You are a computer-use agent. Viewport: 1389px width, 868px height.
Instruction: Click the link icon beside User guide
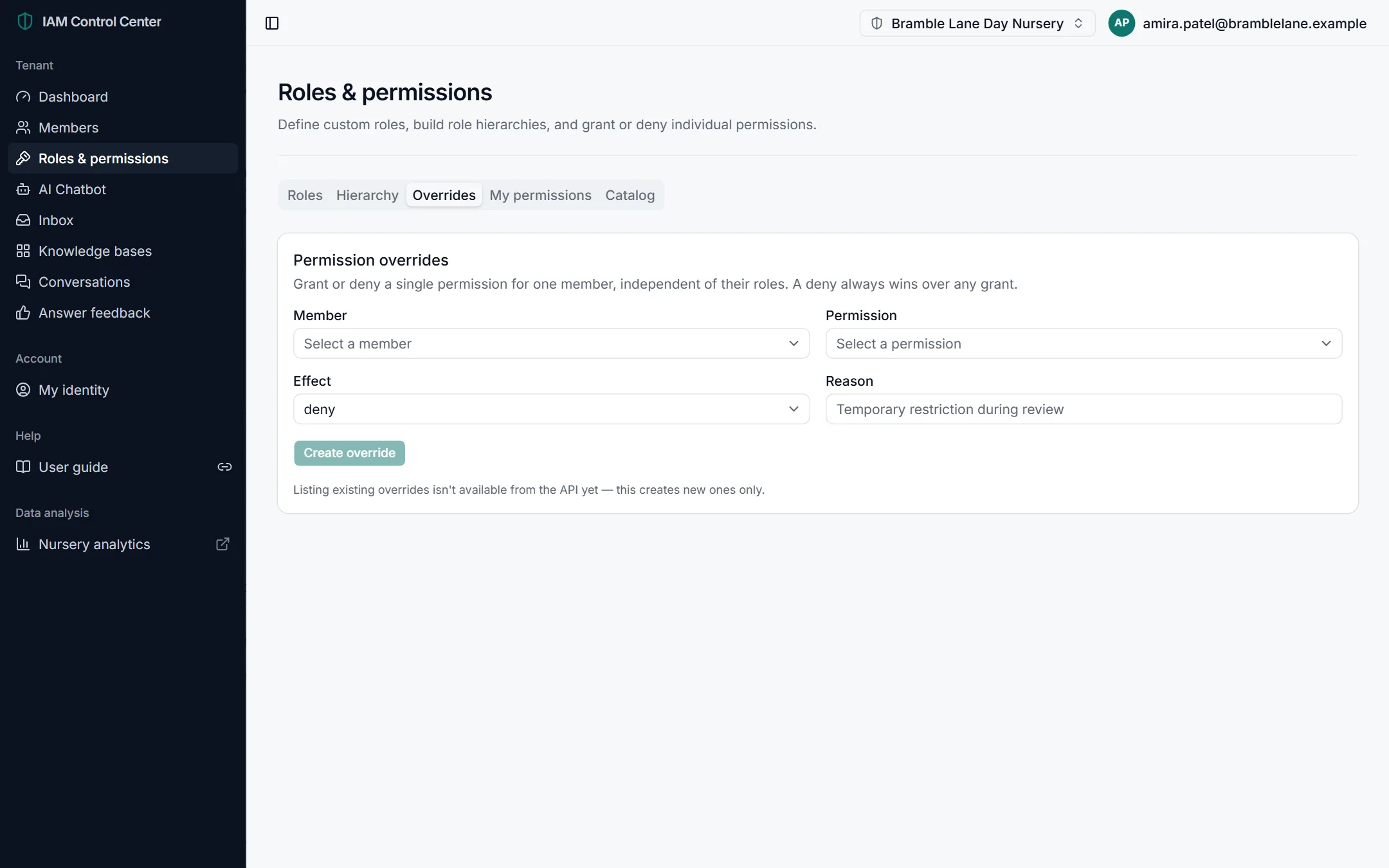point(224,467)
